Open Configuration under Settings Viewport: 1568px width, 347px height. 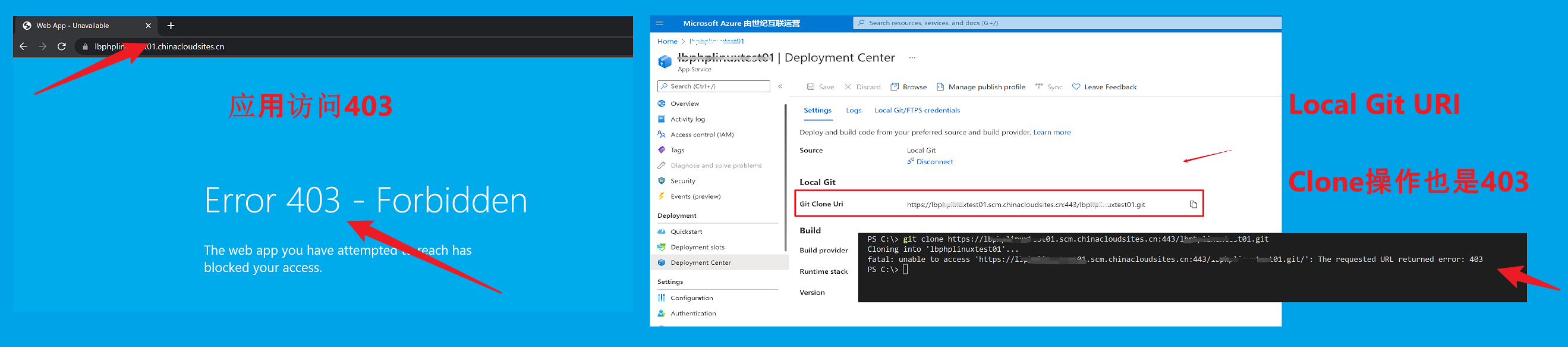pyautogui.click(x=691, y=298)
